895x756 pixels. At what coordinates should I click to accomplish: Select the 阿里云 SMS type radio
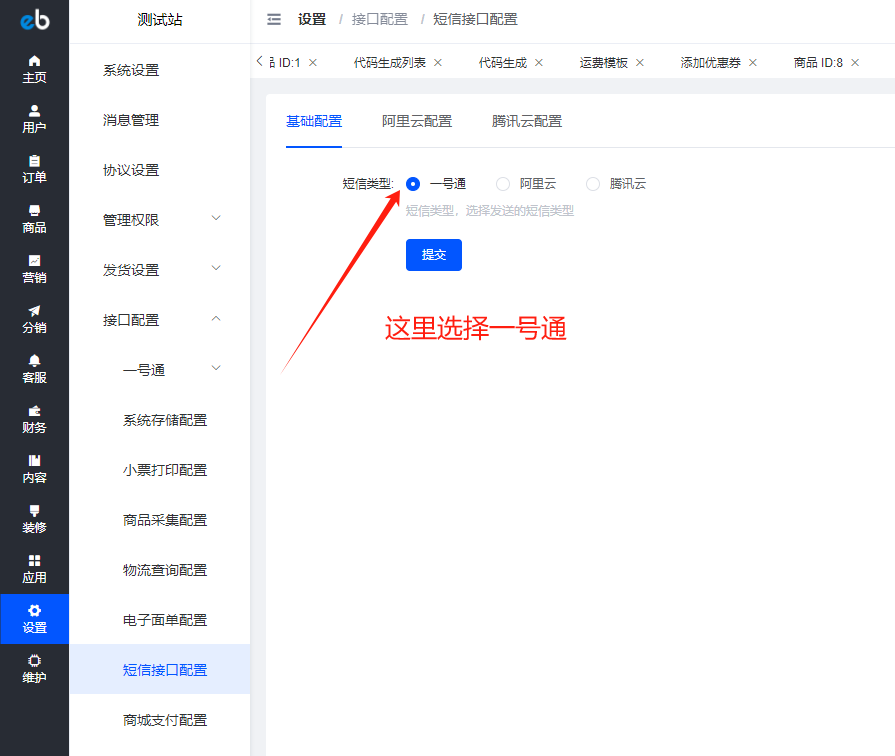pos(503,184)
